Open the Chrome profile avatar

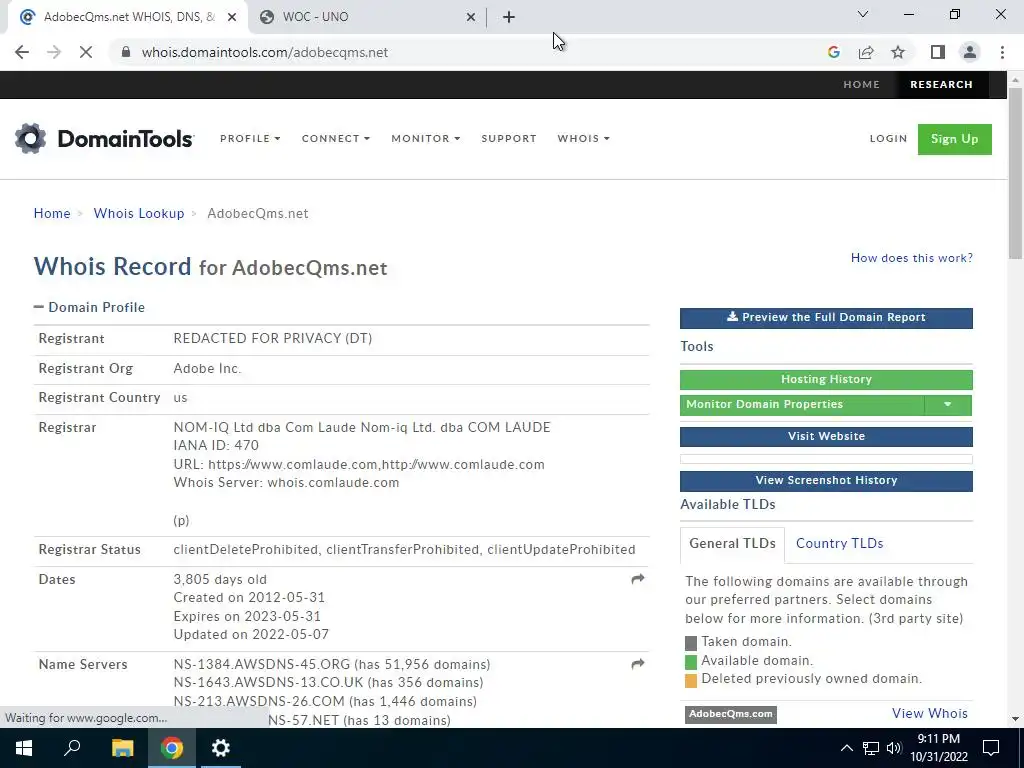pyautogui.click(x=970, y=52)
